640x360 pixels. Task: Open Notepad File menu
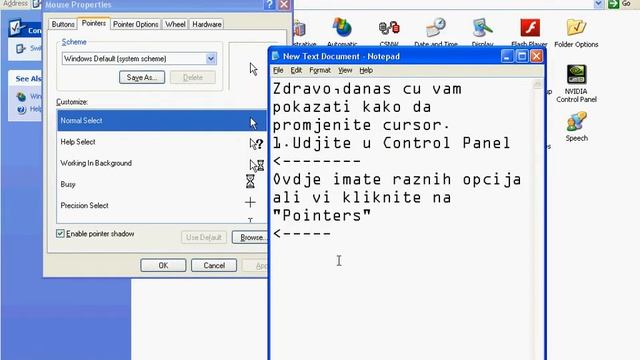[278, 70]
